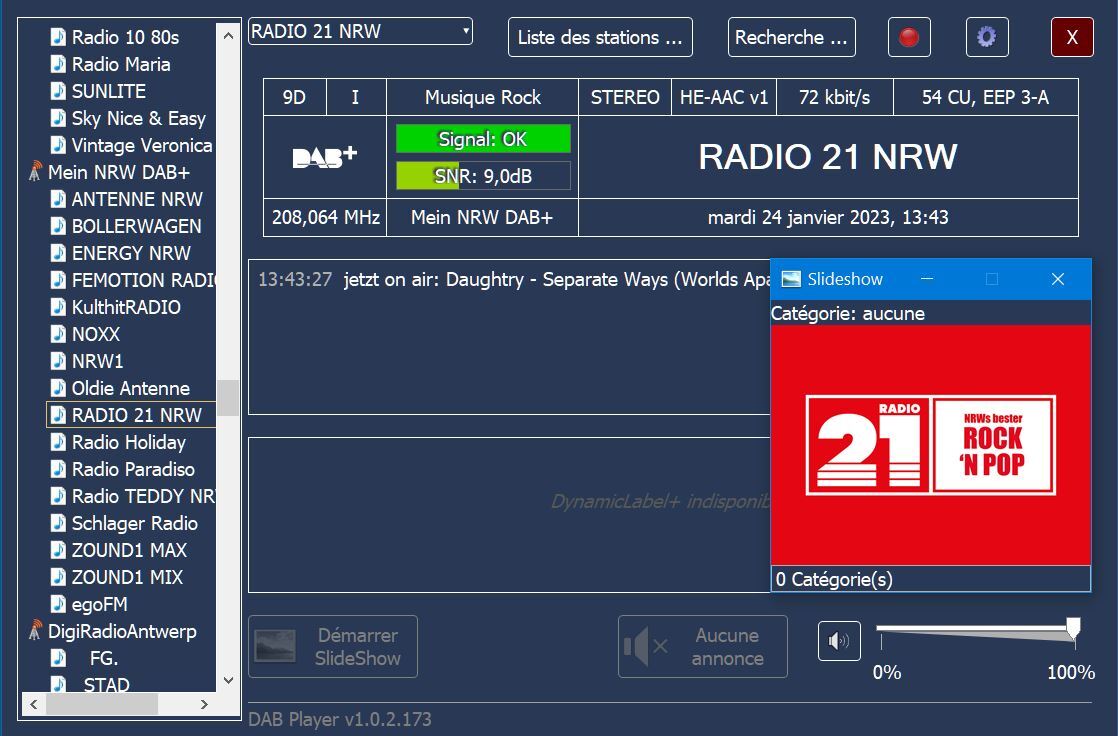This screenshot has height=736, width=1118.
Task: Select NOXX station
Action: pos(96,334)
